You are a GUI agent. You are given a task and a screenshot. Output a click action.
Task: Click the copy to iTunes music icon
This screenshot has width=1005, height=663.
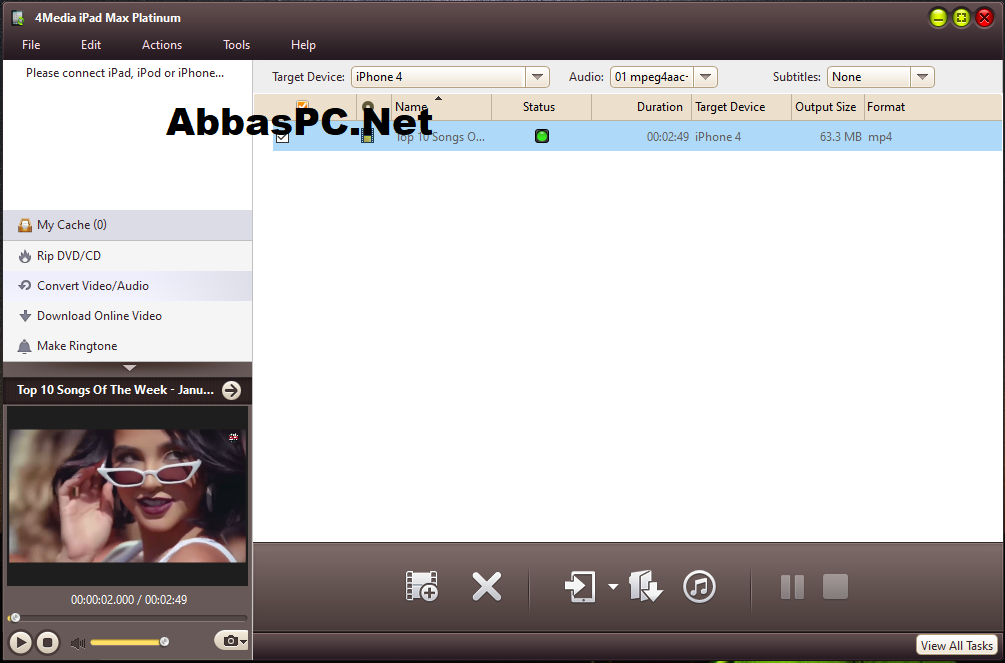pos(699,586)
